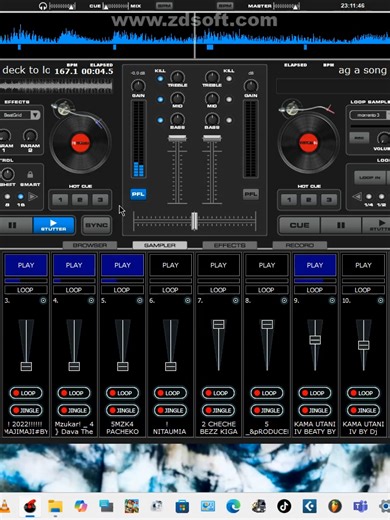Click the left deck Param 2 knob
Screen dimensions: 390x520
30,135
